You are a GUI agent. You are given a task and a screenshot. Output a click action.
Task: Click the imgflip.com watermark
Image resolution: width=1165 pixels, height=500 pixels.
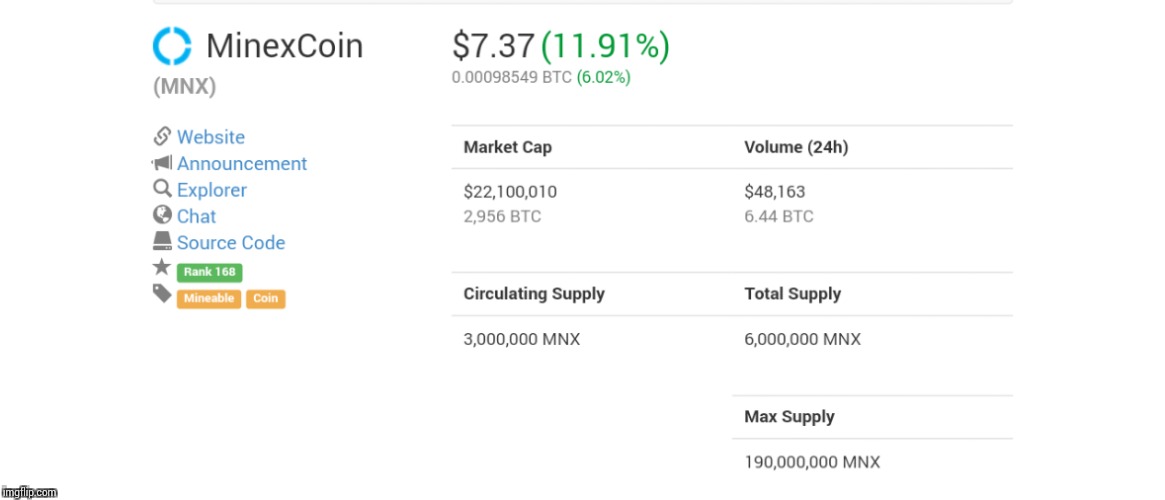point(30,492)
